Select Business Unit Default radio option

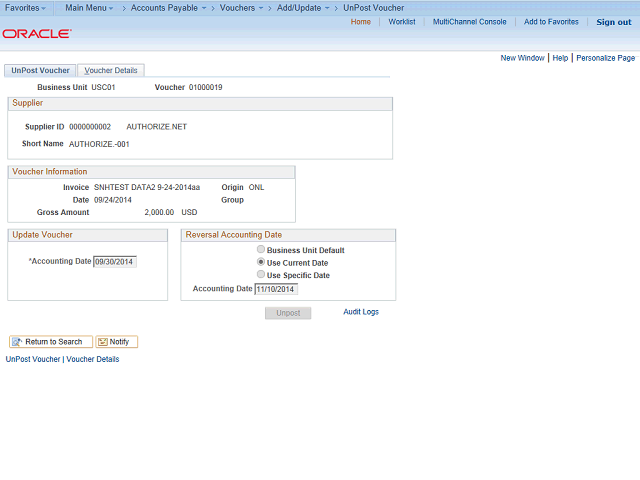261,249
